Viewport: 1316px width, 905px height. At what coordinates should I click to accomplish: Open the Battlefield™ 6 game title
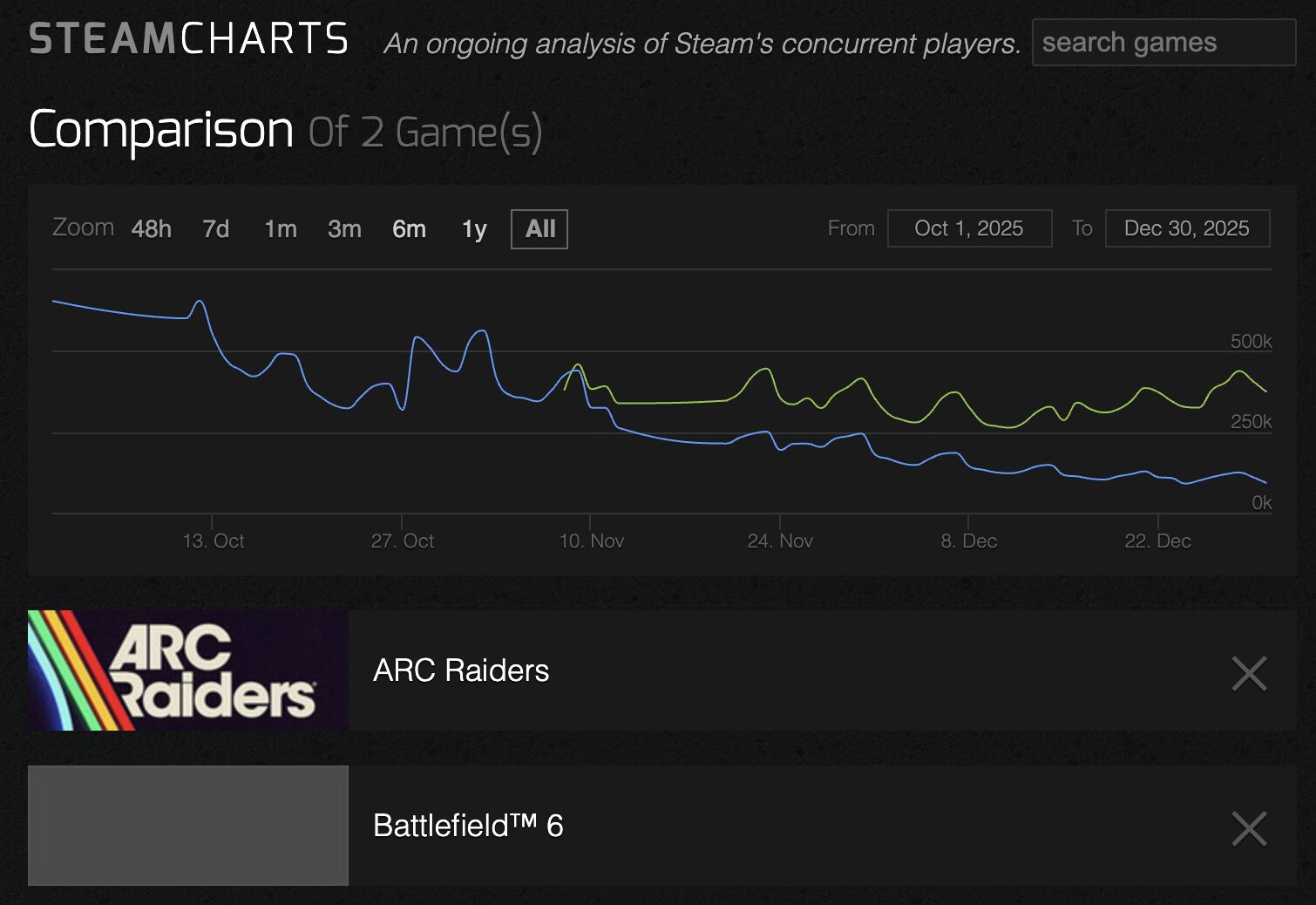[468, 826]
